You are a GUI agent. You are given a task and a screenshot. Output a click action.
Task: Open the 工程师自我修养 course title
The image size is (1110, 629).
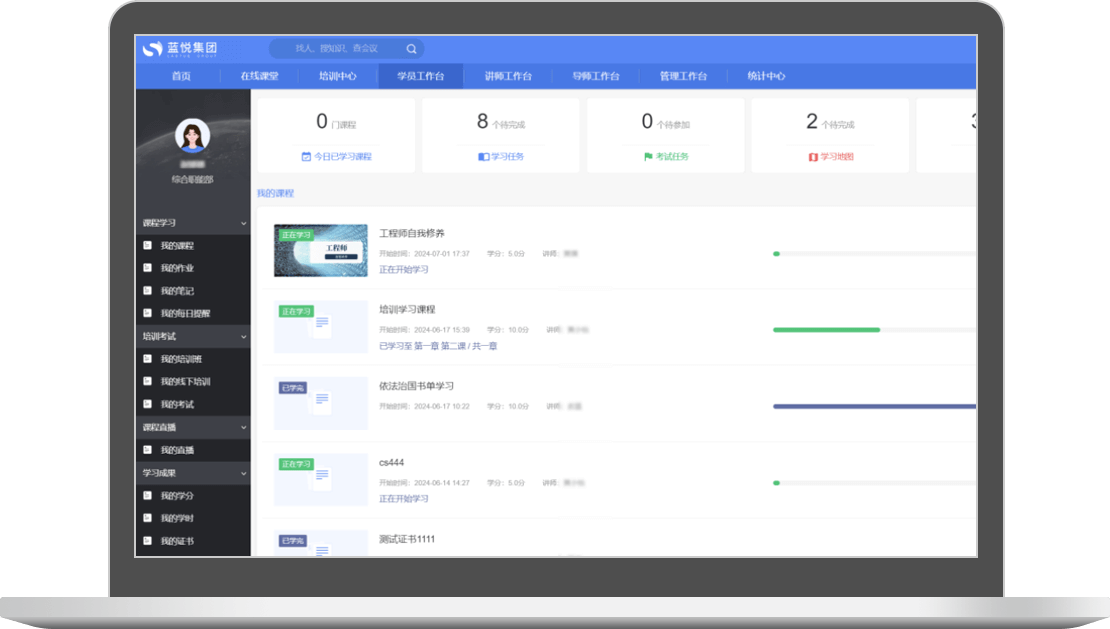click(412, 233)
